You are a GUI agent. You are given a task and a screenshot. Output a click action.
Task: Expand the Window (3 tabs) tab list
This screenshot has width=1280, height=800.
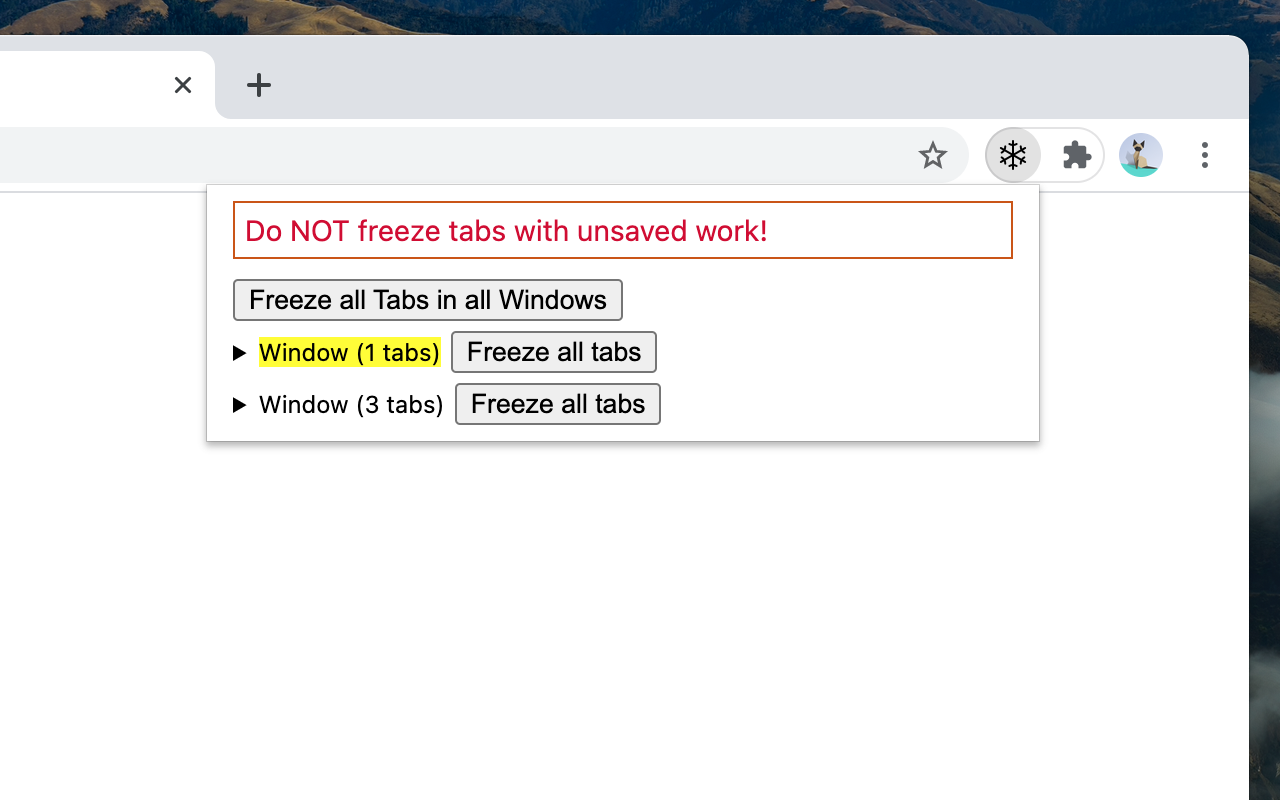pyautogui.click(x=240, y=404)
